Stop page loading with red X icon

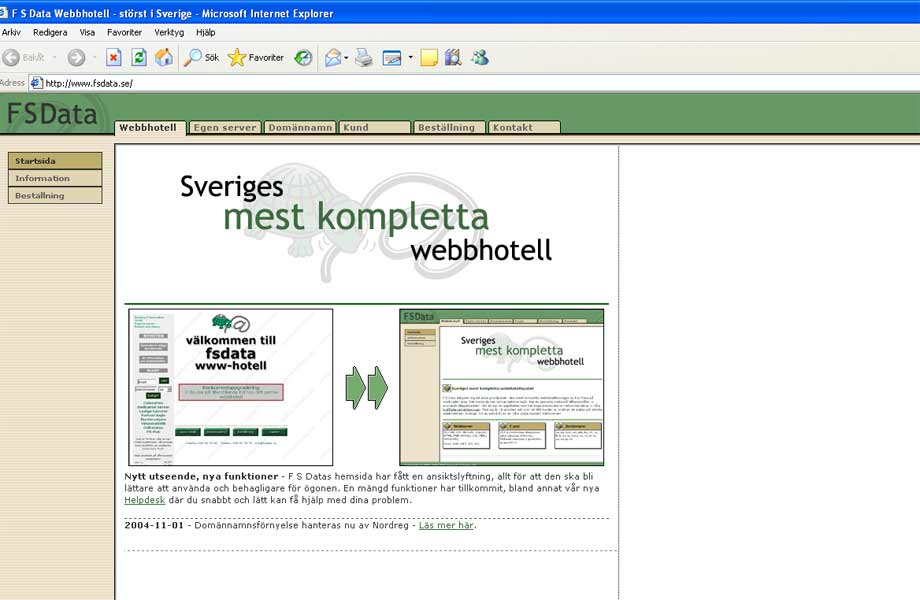pos(114,57)
